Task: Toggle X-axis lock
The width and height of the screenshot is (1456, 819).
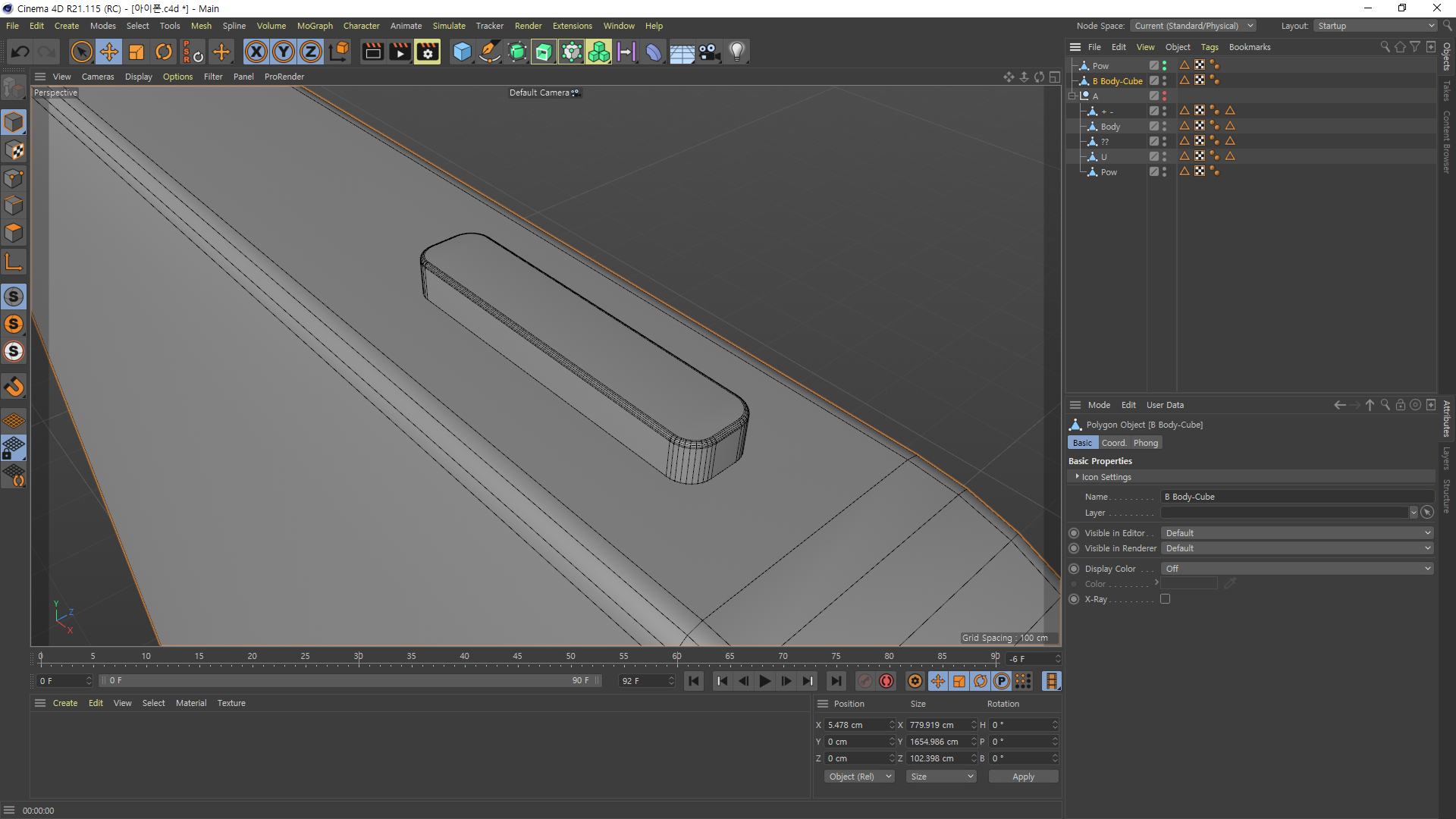Action: (x=256, y=52)
